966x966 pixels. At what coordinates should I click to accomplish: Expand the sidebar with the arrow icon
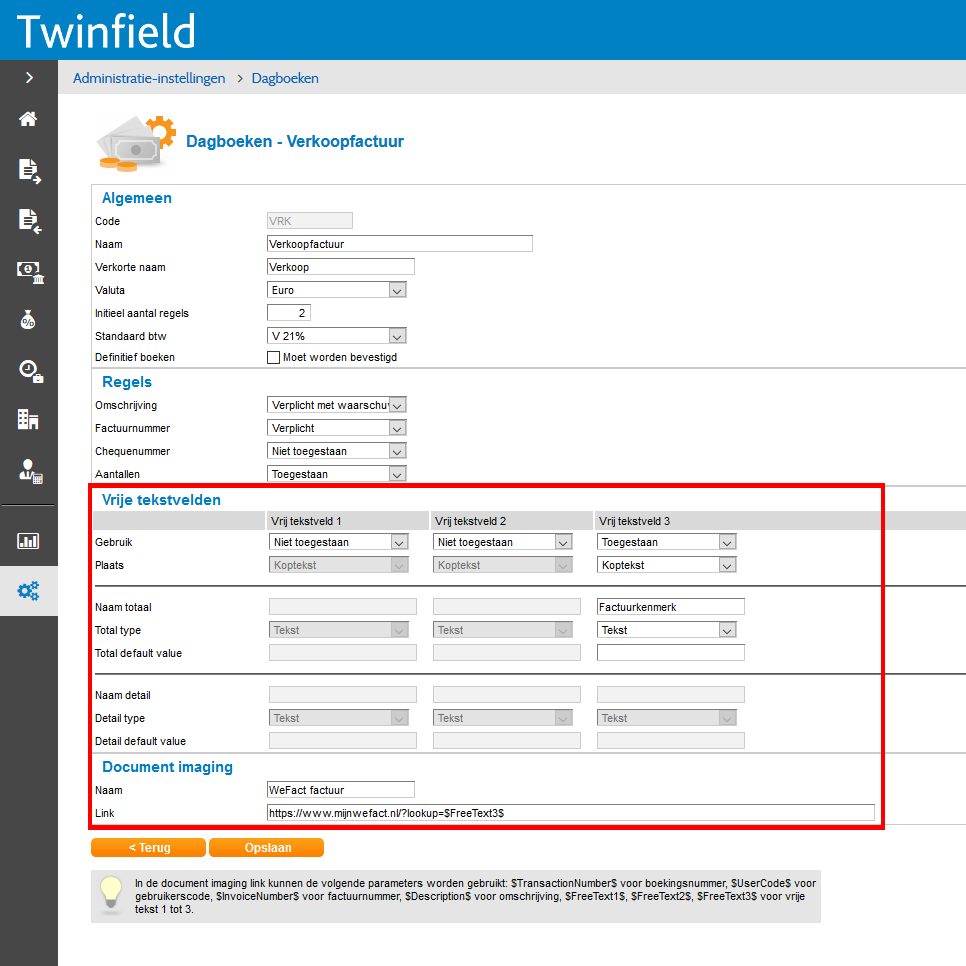29,76
